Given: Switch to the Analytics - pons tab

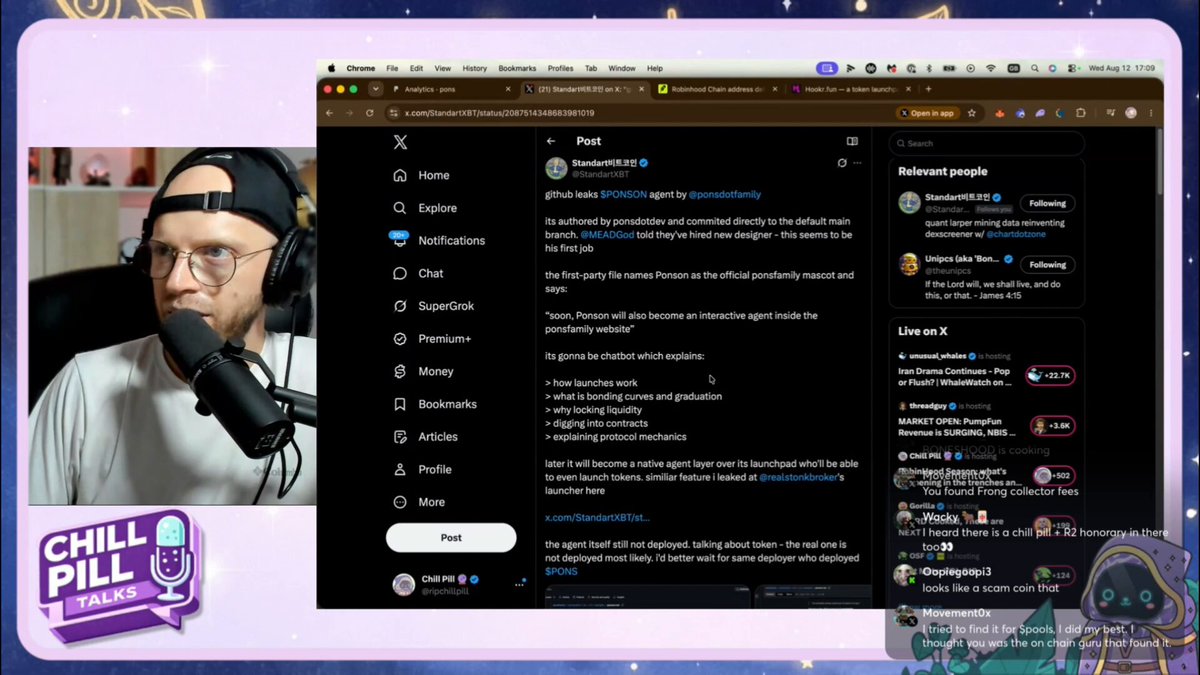Looking at the screenshot, I should [x=453, y=89].
